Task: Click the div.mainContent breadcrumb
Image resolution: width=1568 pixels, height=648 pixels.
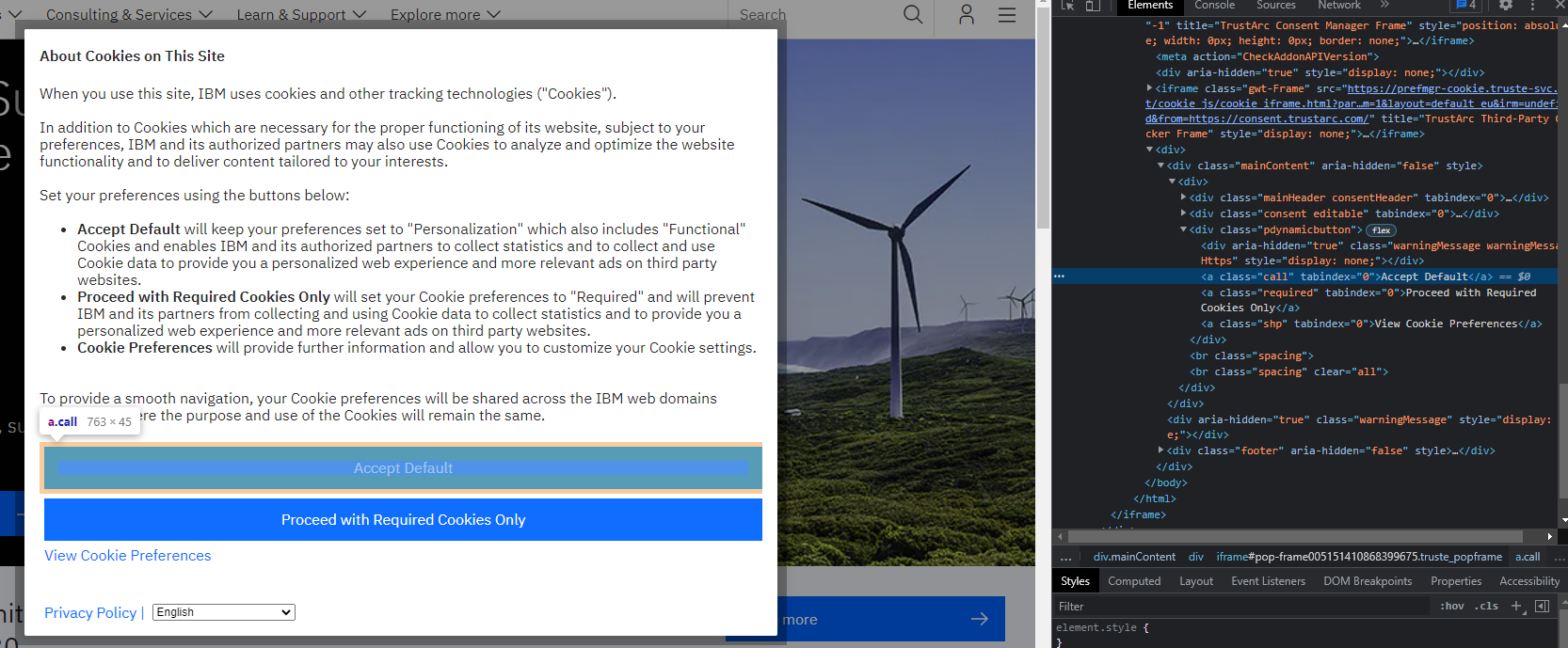Action: tap(1134, 557)
